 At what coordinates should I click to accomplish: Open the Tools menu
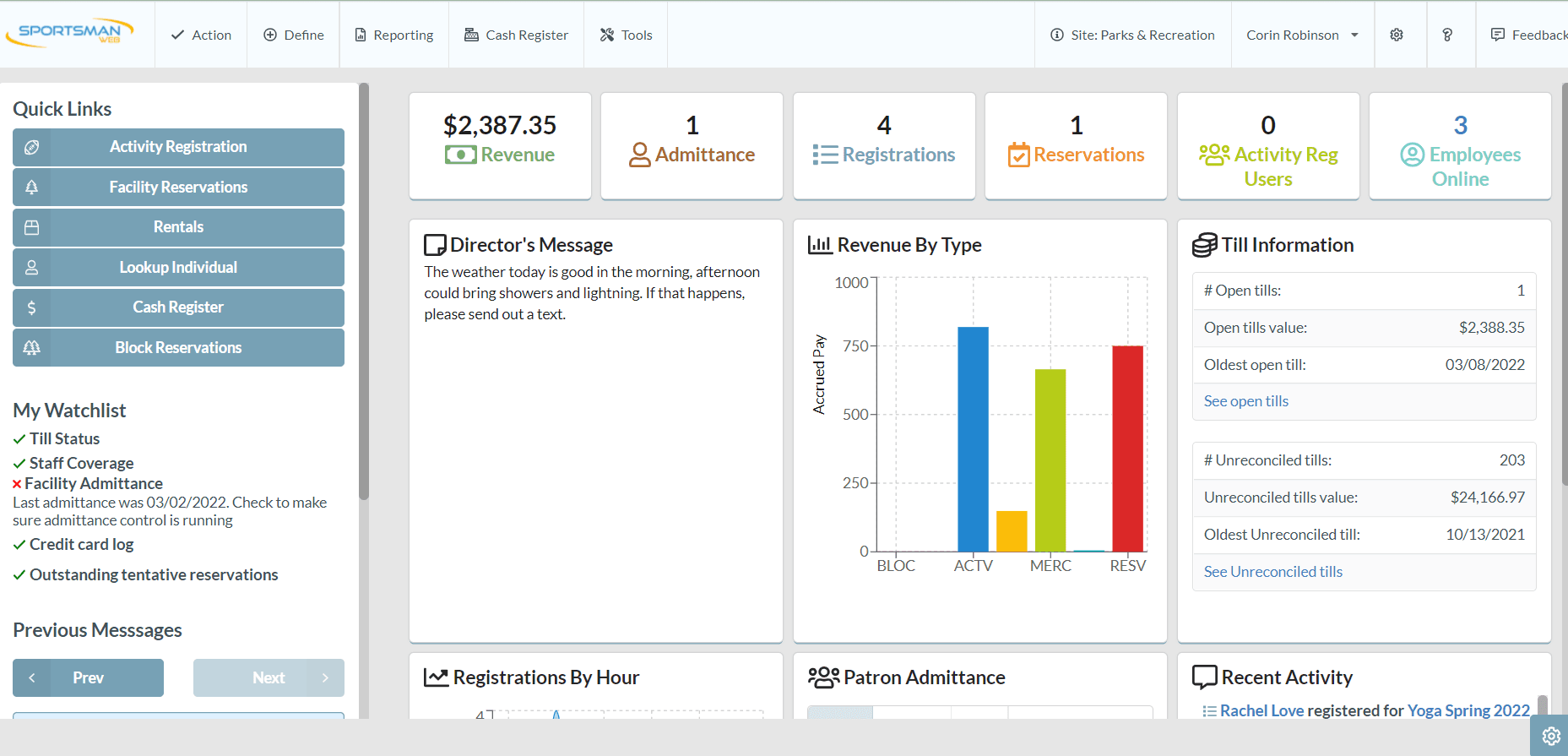tap(626, 35)
